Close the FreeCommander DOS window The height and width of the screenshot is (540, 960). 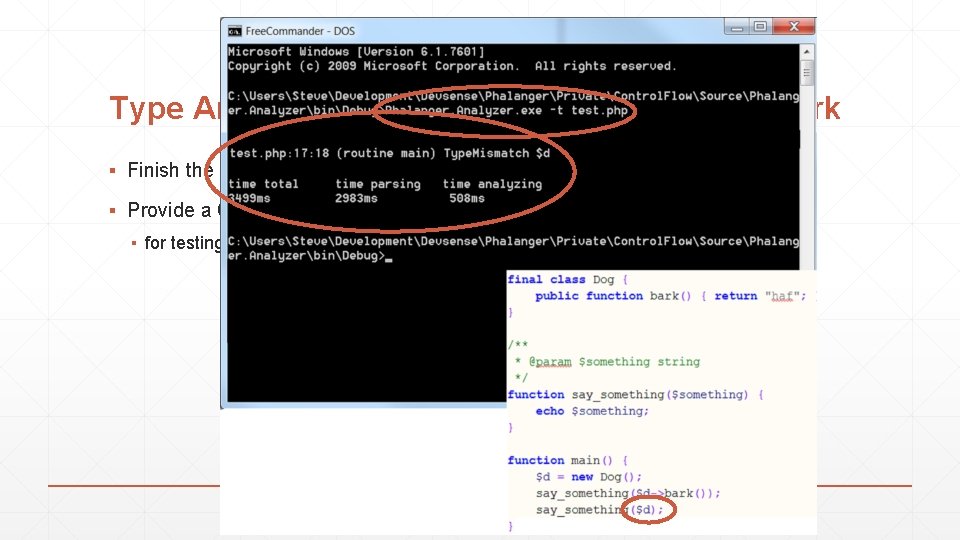coord(793,27)
